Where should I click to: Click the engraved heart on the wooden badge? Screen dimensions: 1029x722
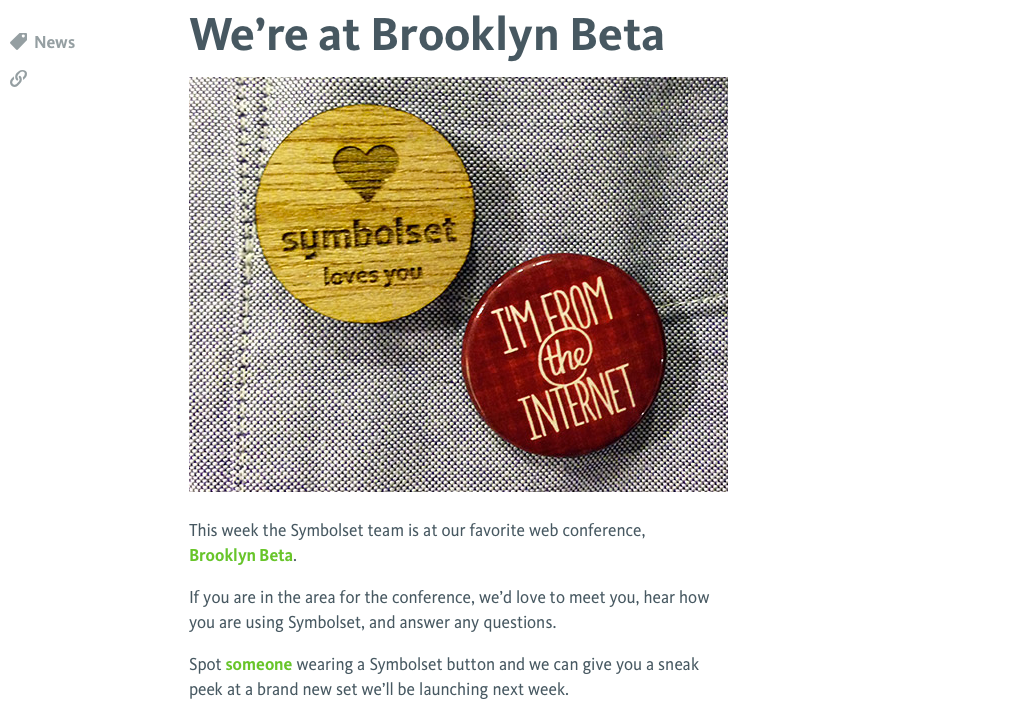pos(365,170)
